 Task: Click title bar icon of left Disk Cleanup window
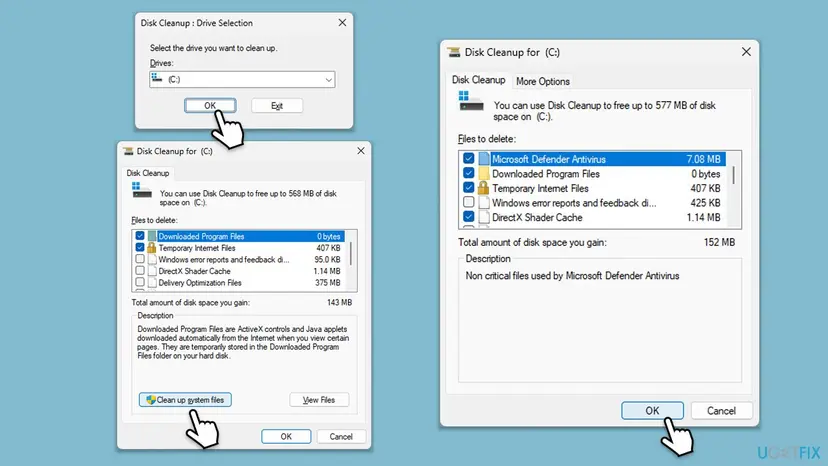(128, 151)
